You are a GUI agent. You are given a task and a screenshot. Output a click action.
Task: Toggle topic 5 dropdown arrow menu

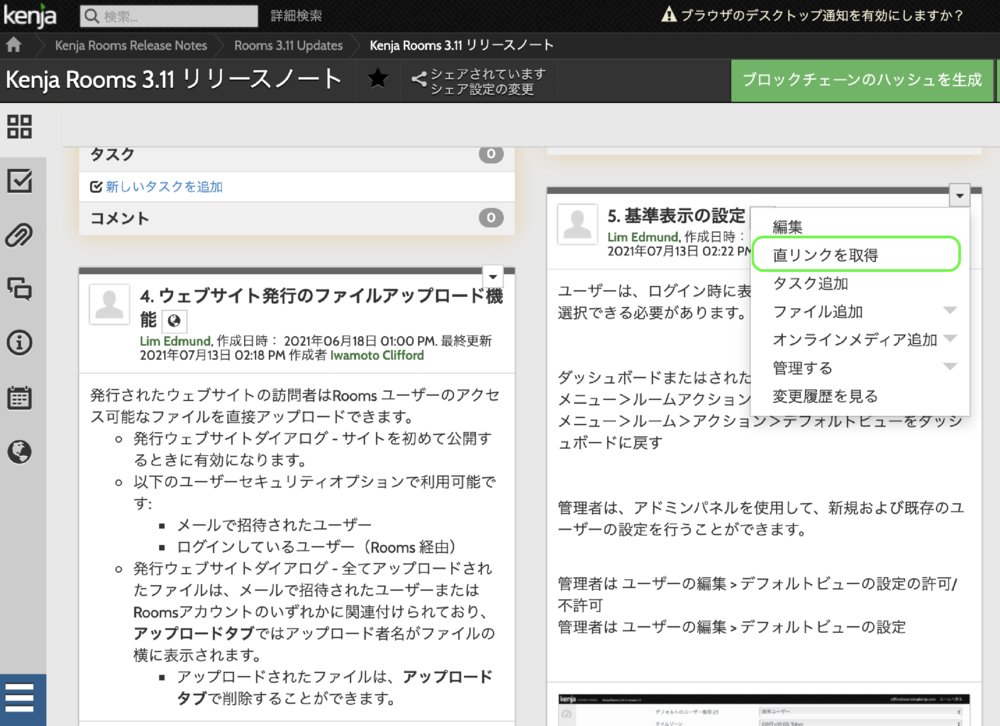(x=959, y=196)
